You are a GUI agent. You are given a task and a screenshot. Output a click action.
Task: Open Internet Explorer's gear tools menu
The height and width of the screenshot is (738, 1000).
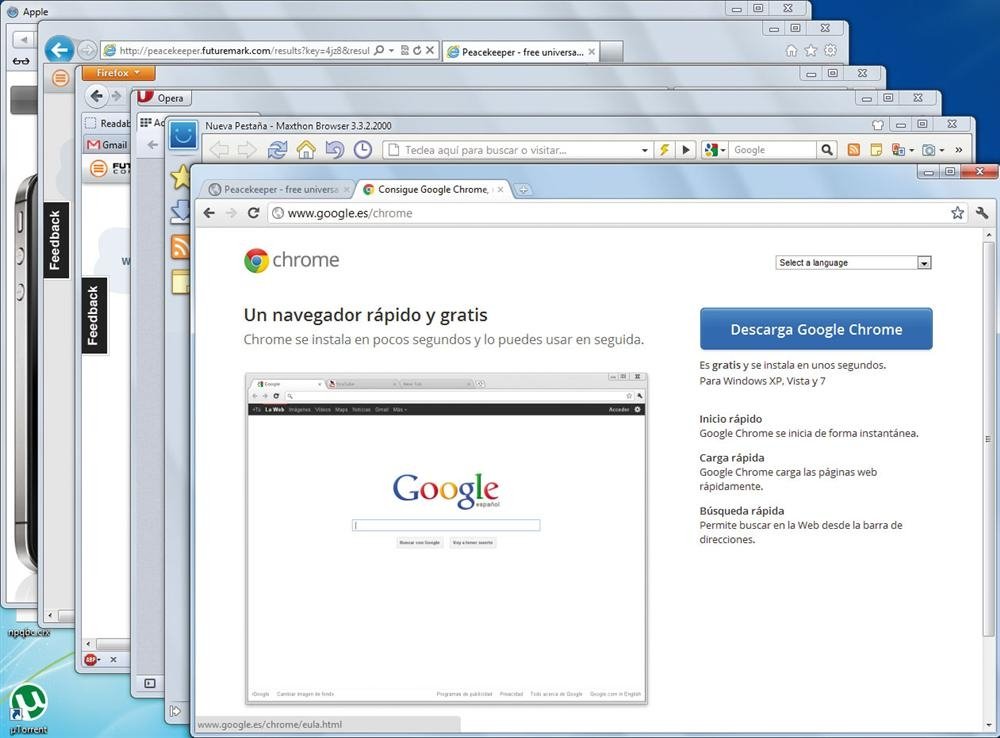click(830, 50)
